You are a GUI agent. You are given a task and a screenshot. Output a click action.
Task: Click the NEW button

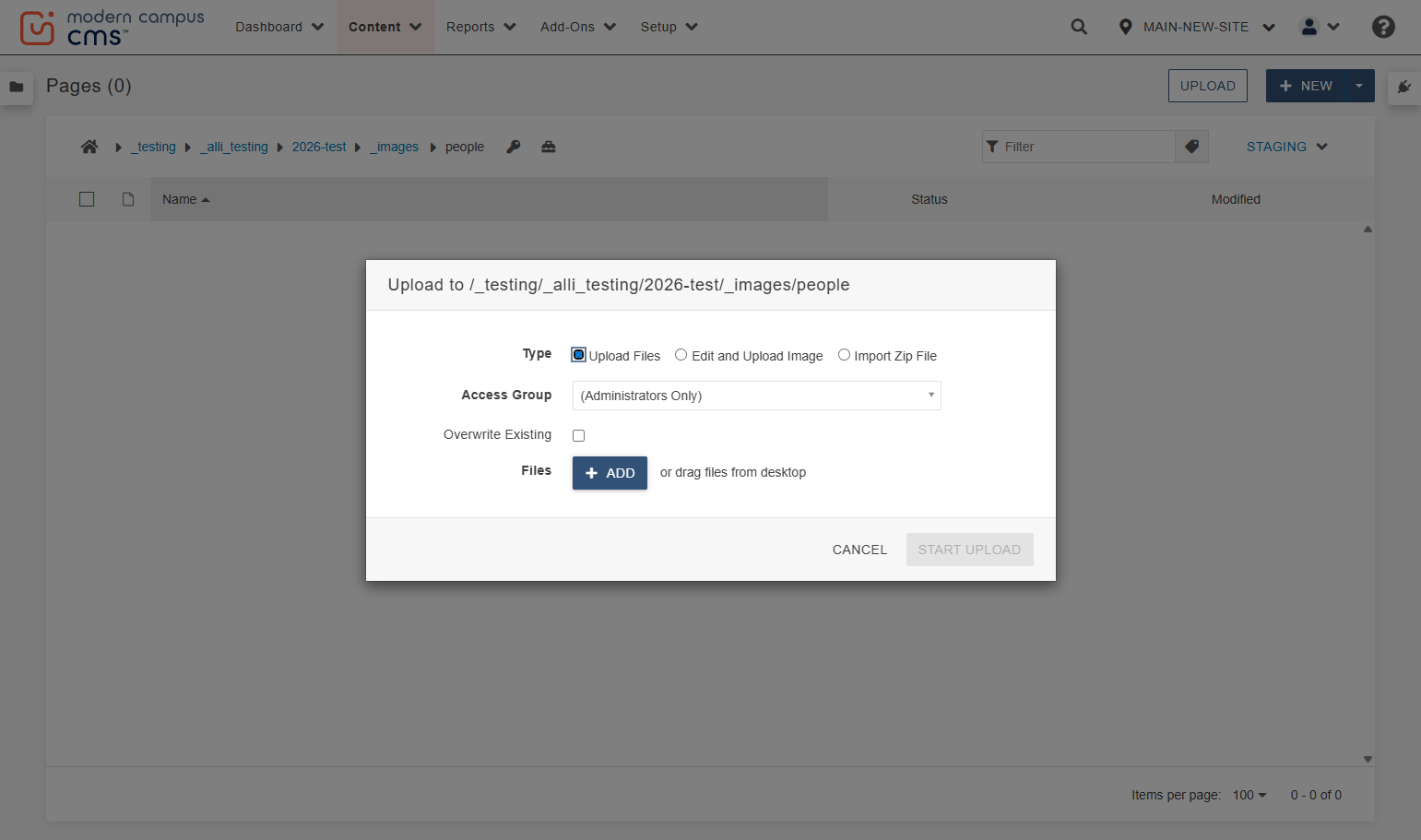[1306, 86]
